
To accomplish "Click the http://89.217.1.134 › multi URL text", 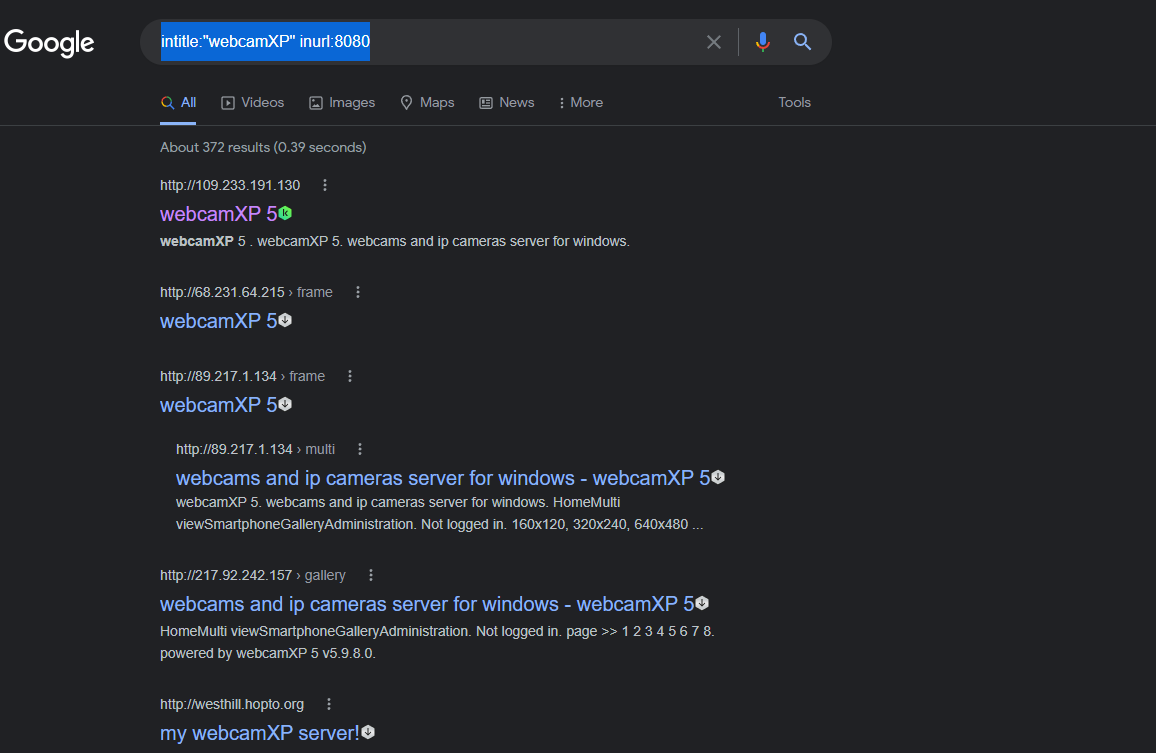I will click(x=255, y=449).
